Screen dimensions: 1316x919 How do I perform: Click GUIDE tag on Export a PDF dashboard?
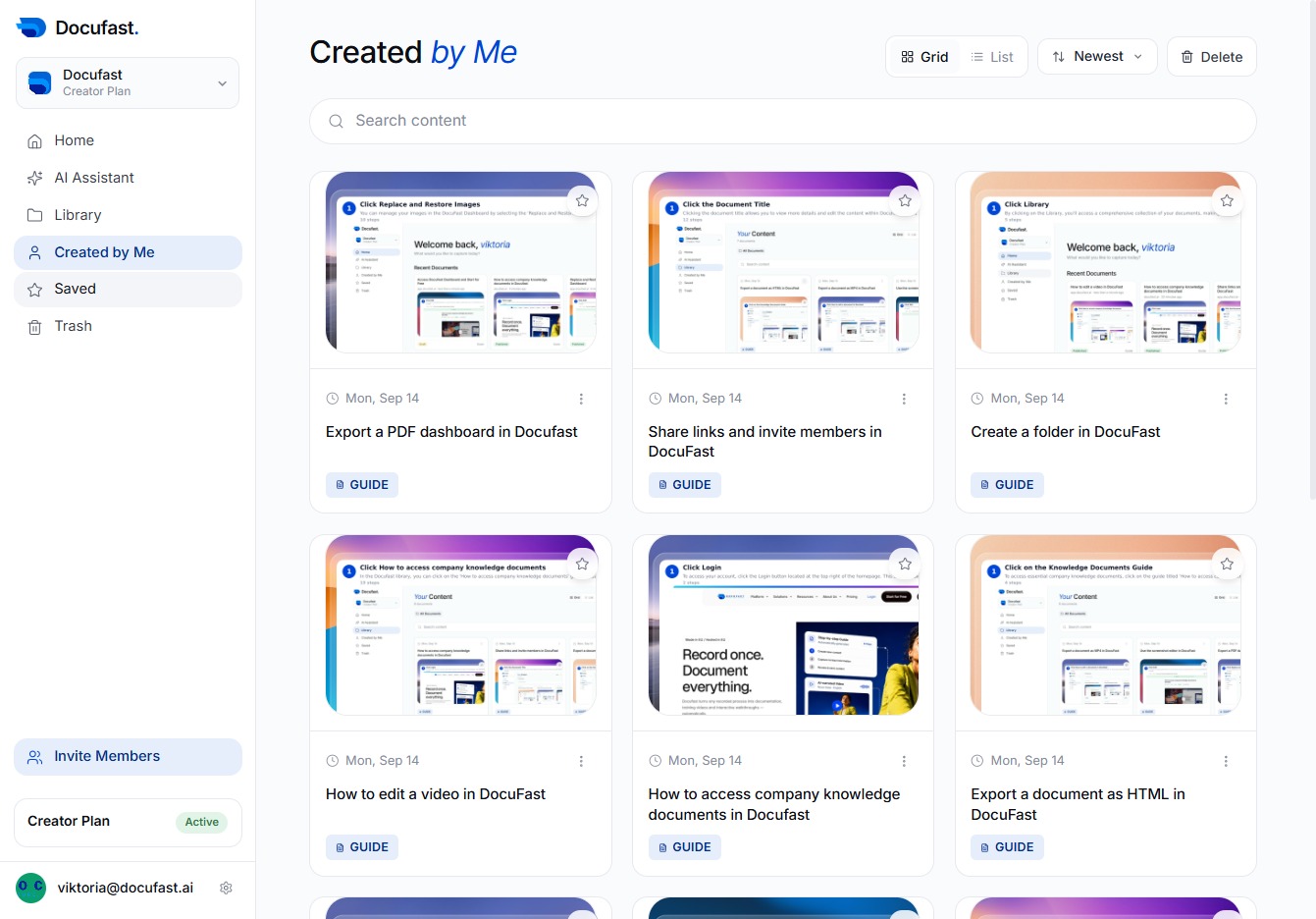tap(362, 485)
